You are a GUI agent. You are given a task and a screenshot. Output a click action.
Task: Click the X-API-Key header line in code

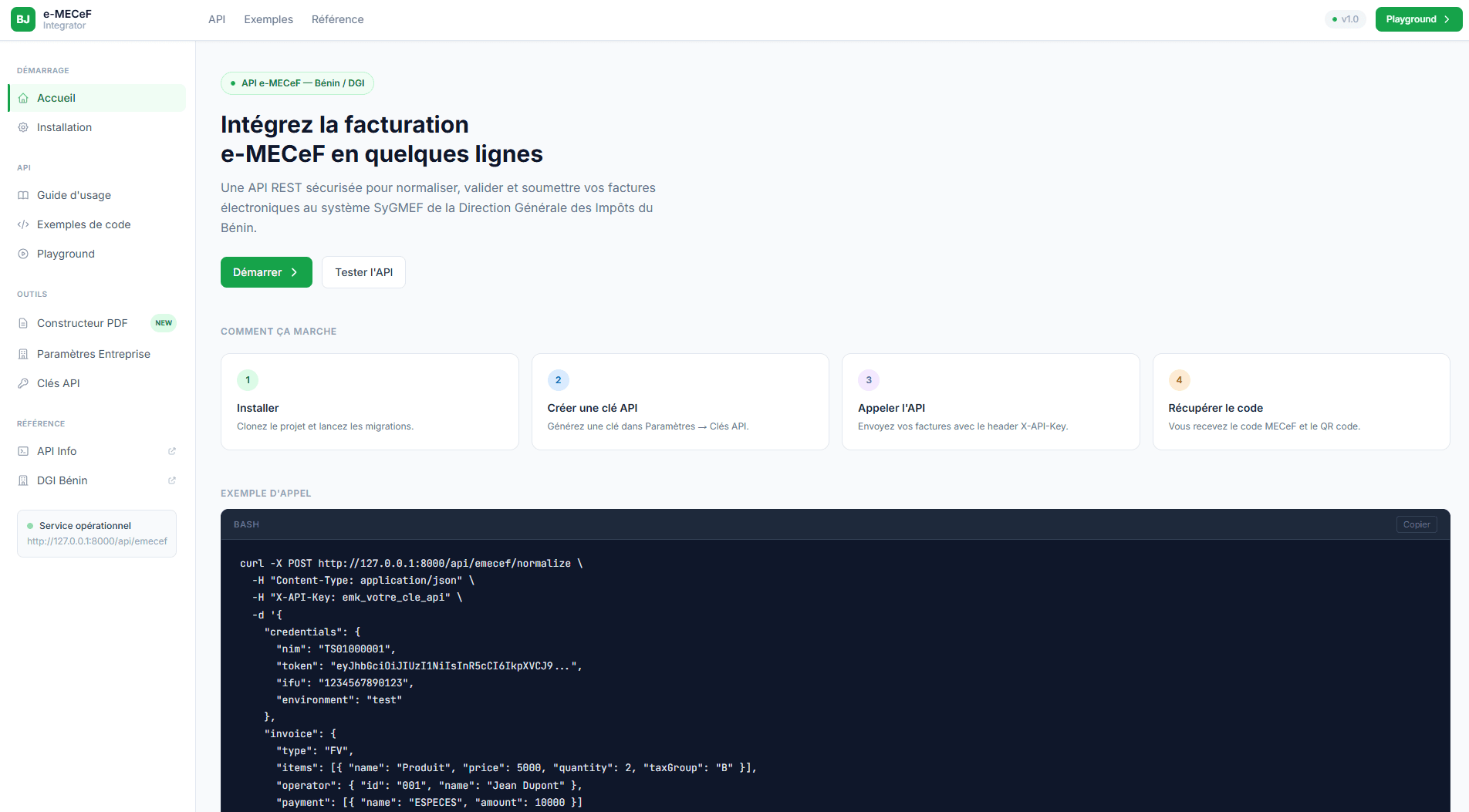[x=357, y=598]
